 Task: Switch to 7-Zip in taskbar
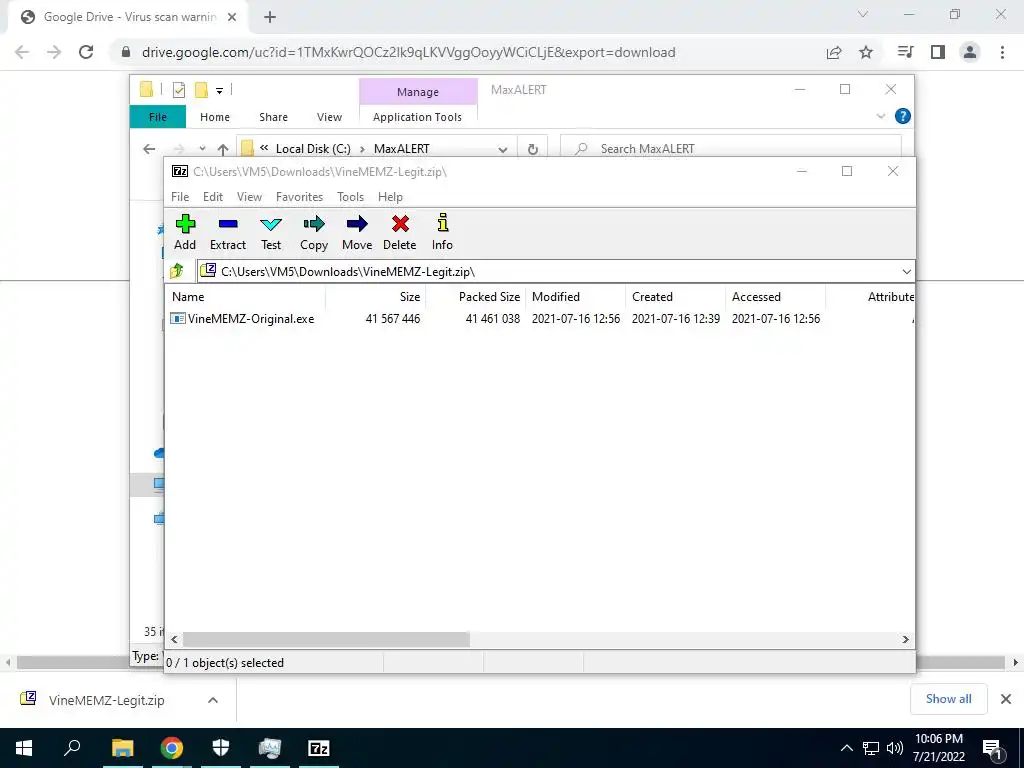319,748
